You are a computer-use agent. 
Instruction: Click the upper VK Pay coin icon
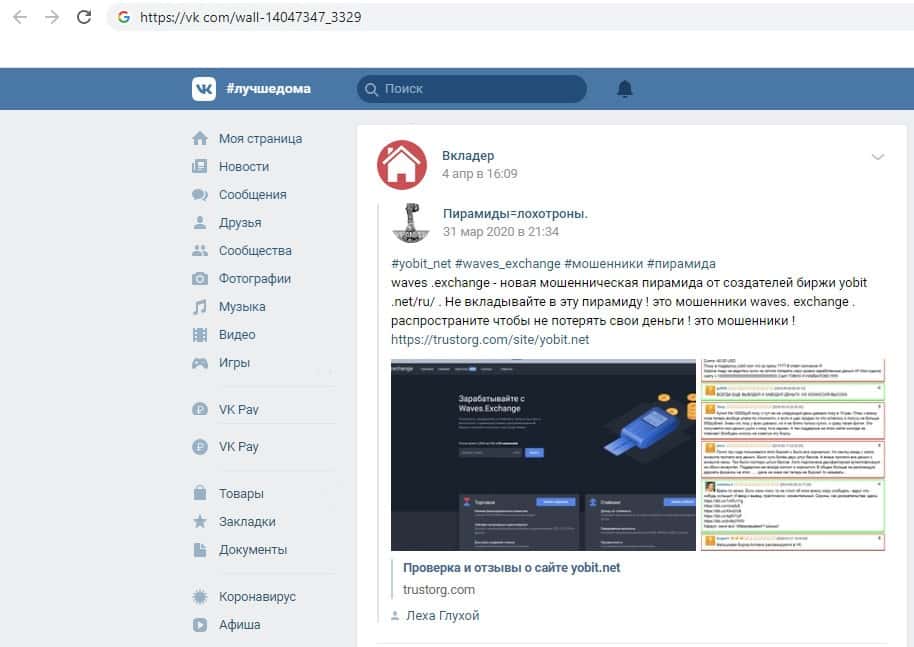point(200,409)
